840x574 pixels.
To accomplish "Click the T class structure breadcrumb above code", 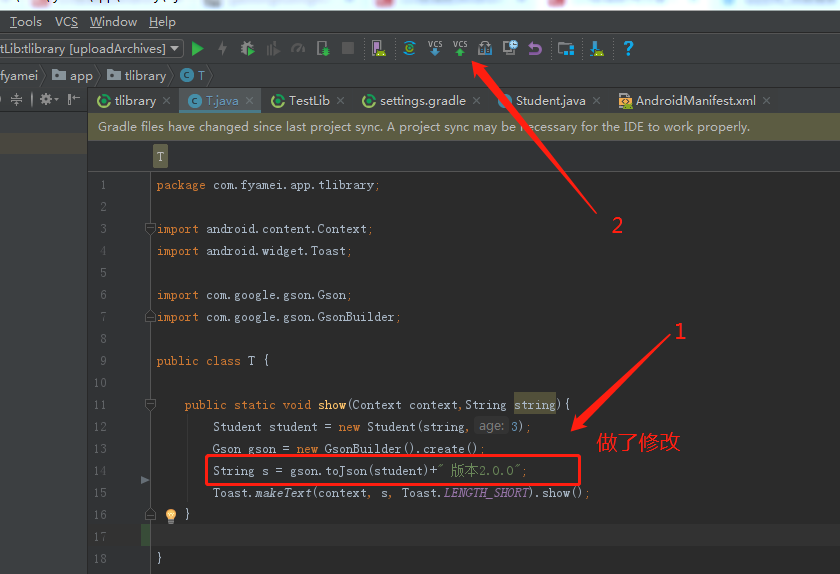I will click(x=160, y=157).
